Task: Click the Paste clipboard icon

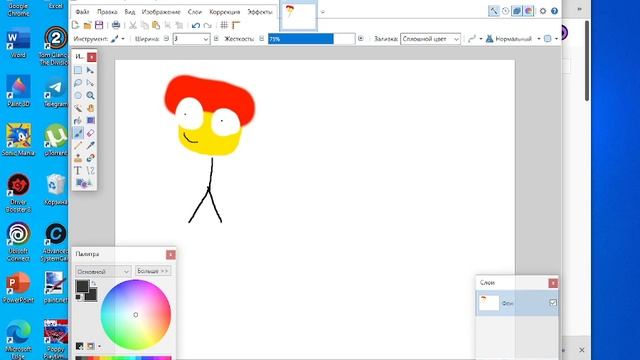Action: (x=156, y=25)
